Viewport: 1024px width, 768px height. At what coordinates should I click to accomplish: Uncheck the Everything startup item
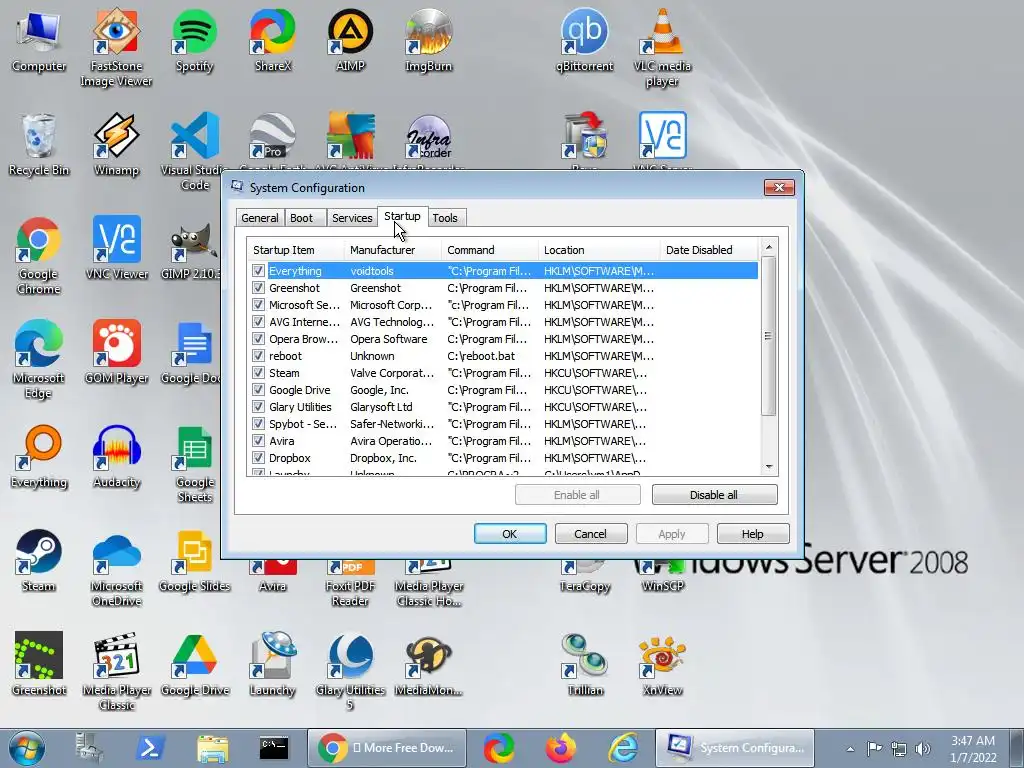tap(259, 270)
